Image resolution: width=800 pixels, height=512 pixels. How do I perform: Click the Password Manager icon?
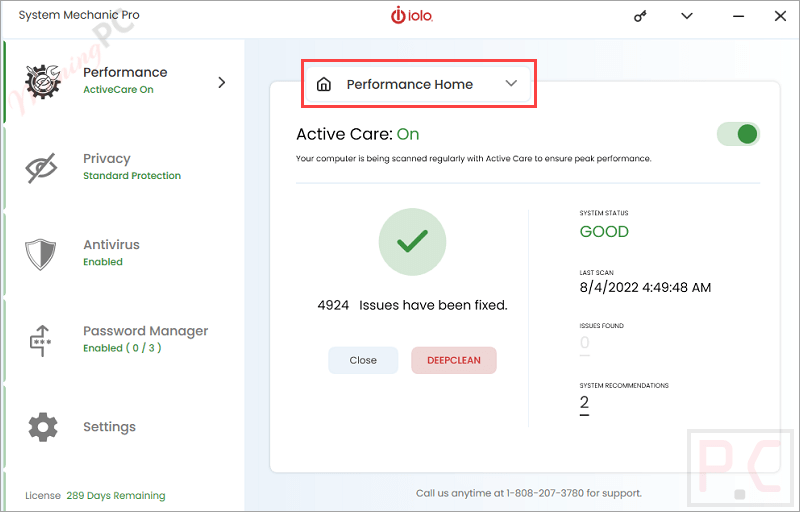[x=40, y=340]
